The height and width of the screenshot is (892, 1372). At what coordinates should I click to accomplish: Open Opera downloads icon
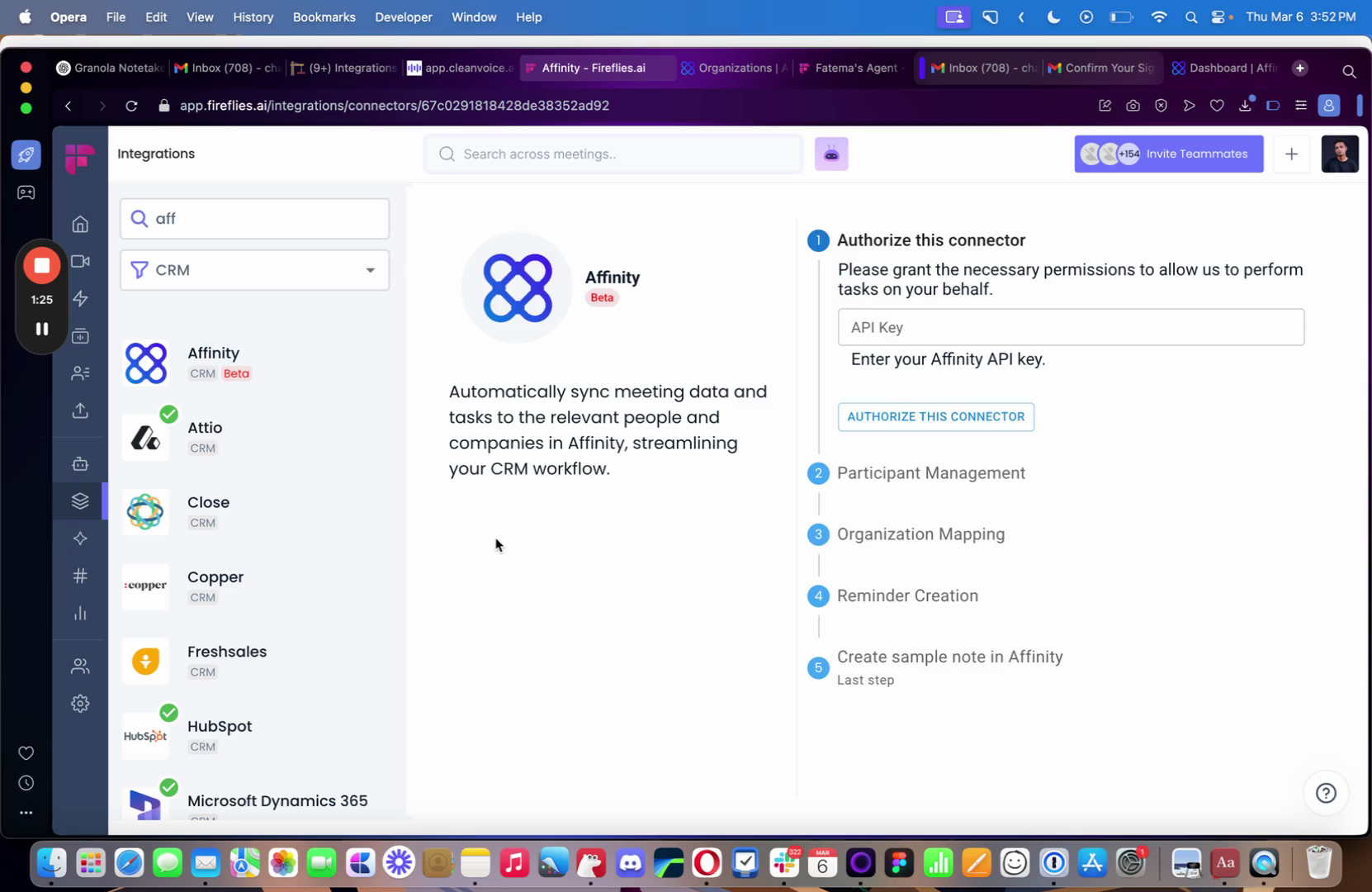(1245, 106)
